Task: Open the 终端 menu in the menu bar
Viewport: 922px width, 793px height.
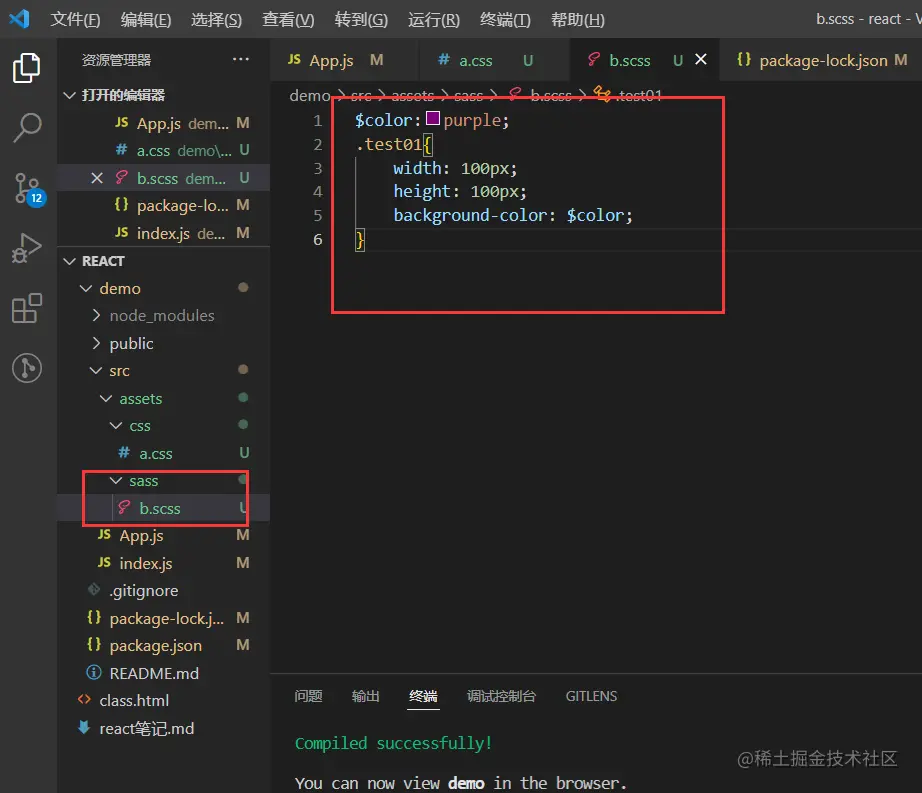Action: tap(504, 19)
